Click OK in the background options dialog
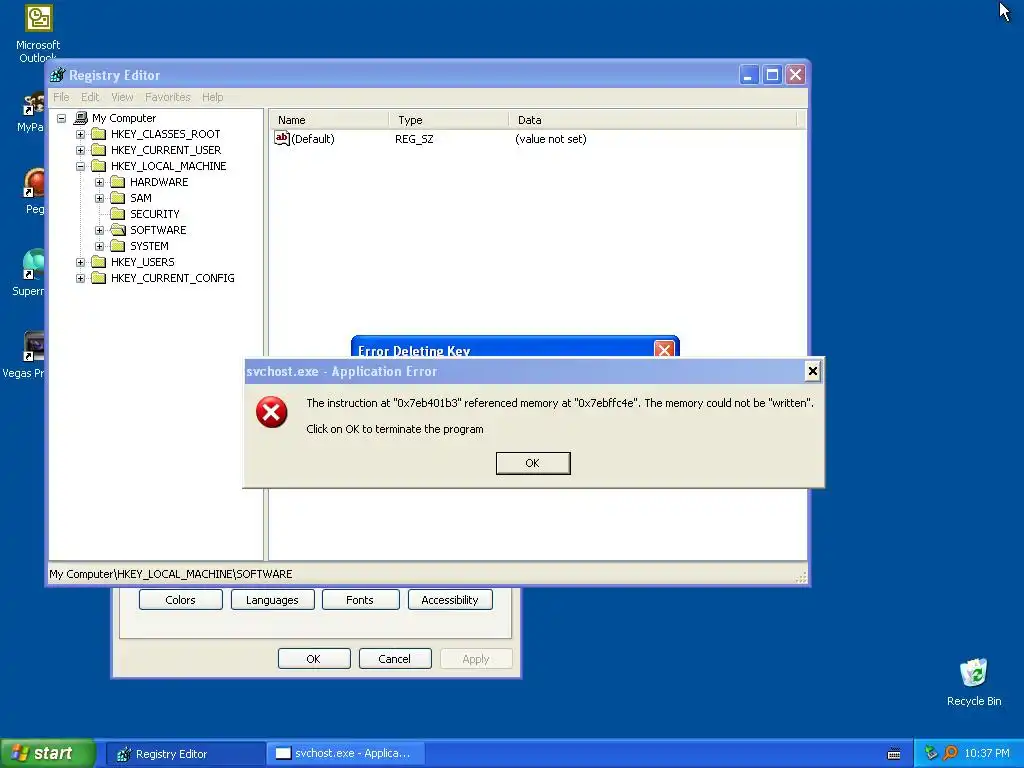This screenshot has width=1024, height=768. pos(313,659)
